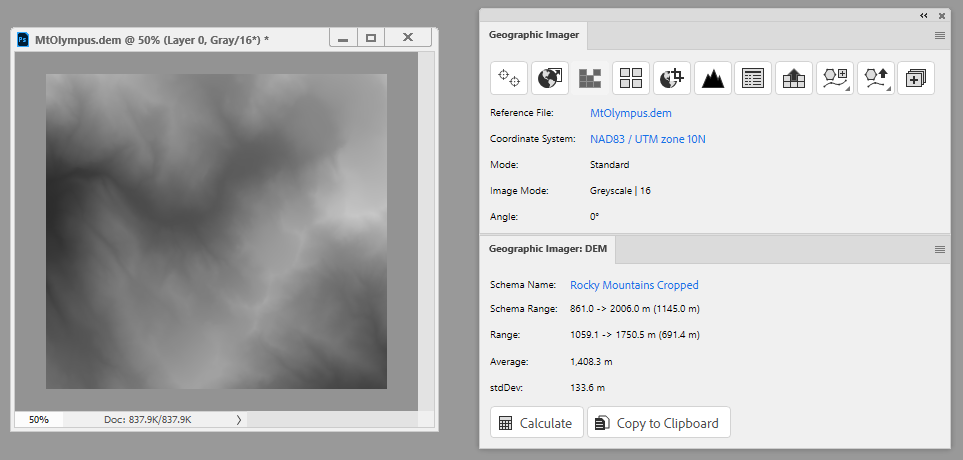Viewport: 963px width, 460px height.
Task: Open the Georeference control points tool
Action: (x=509, y=78)
